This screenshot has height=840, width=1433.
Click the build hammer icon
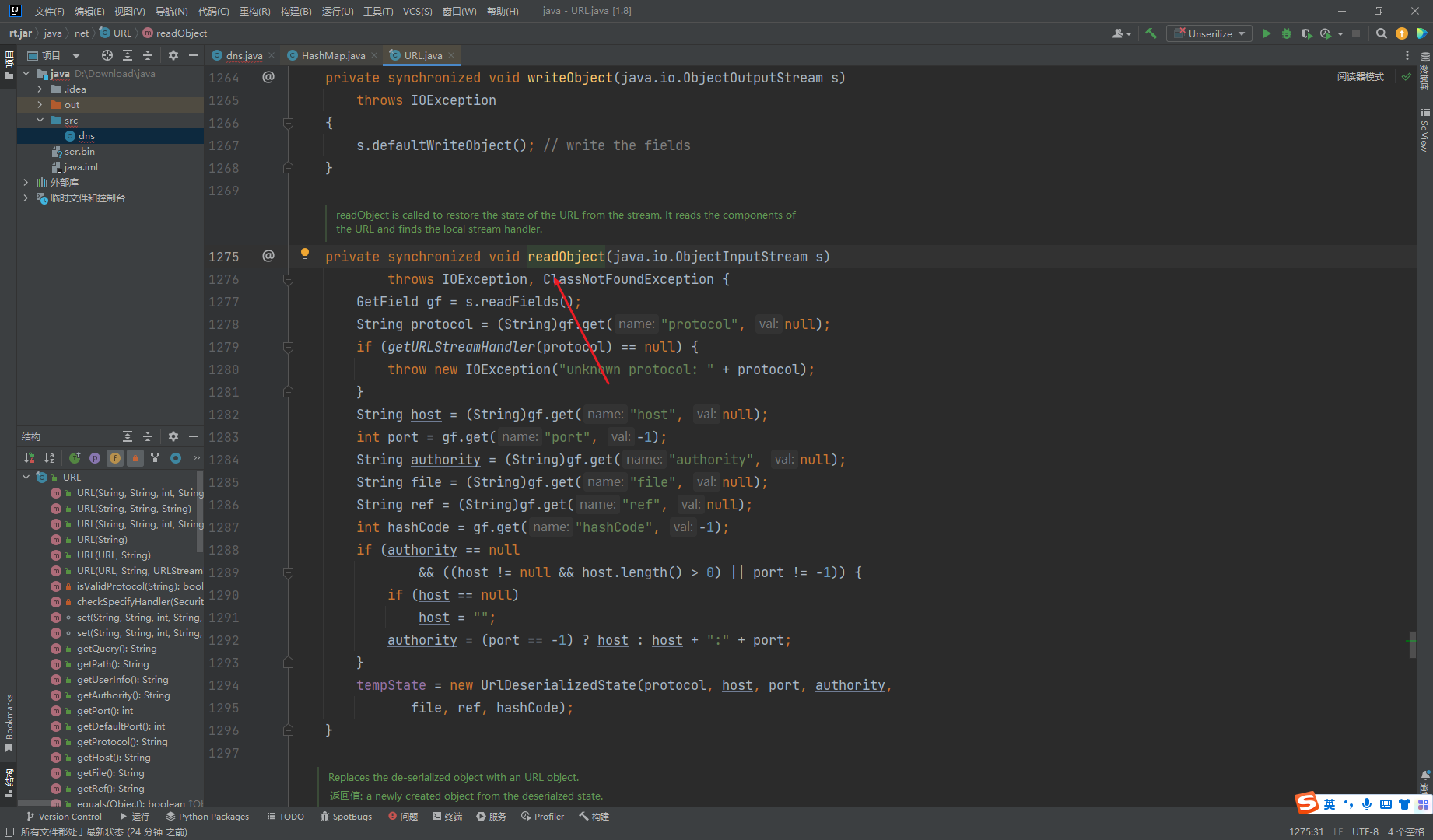pyautogui.click(x=1151, y=33)
